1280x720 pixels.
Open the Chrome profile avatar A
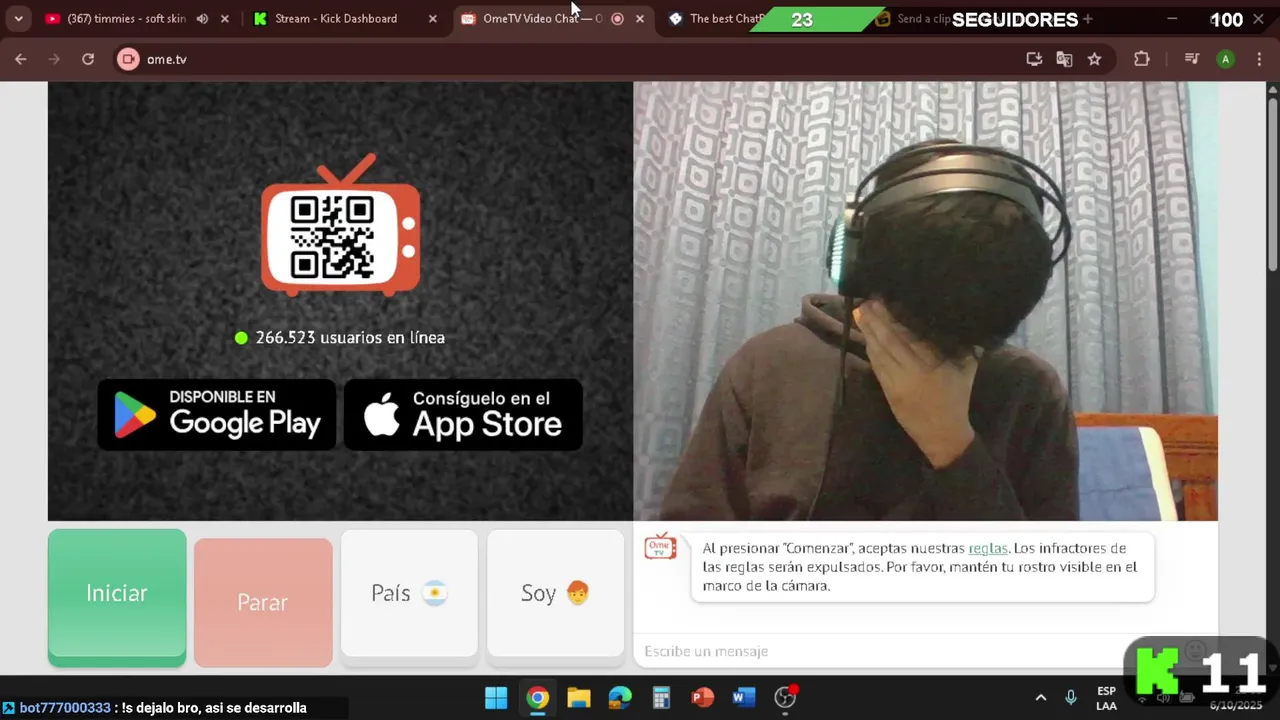(x=1225, y=59)
